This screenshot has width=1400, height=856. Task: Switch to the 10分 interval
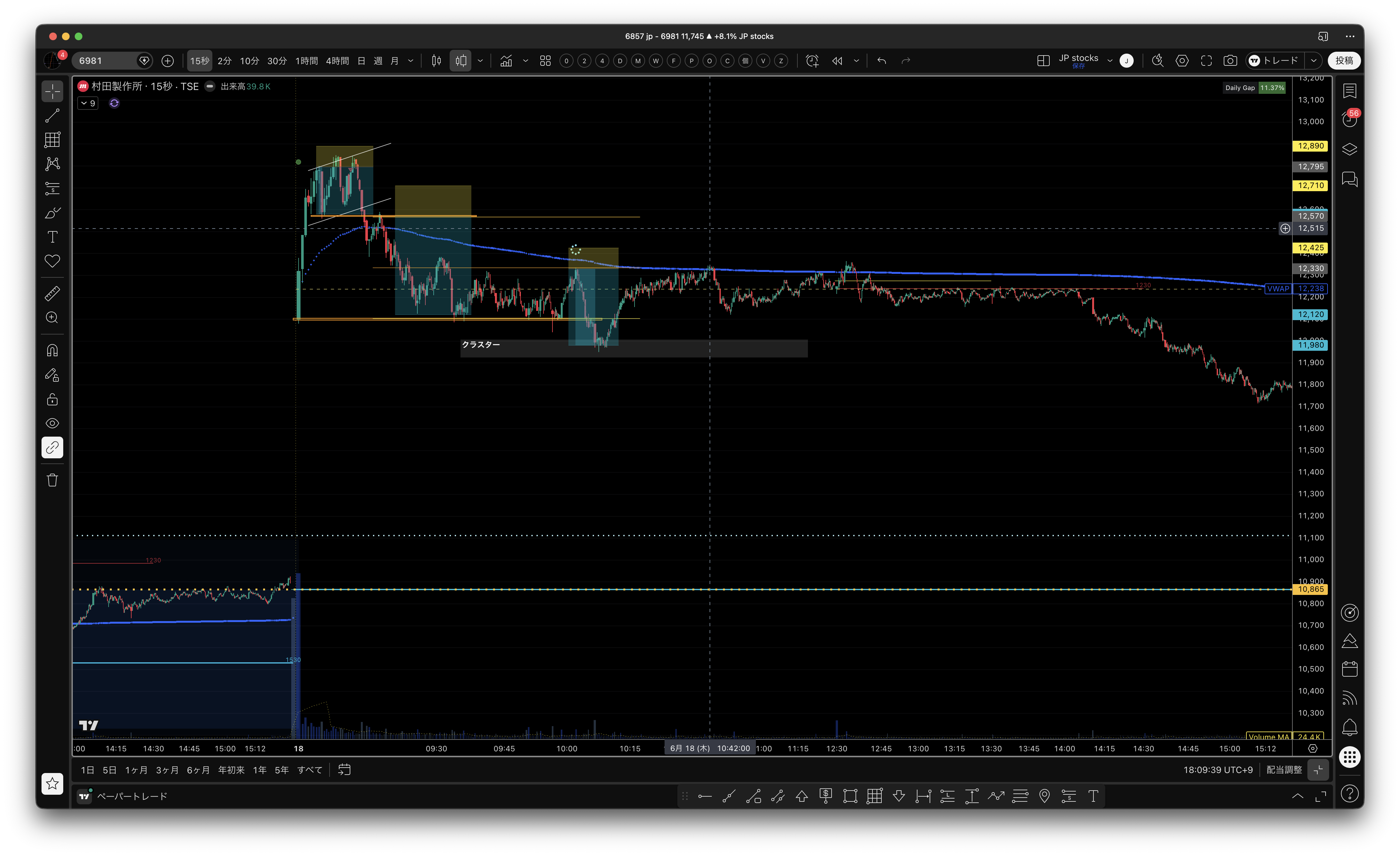(249, 61)
